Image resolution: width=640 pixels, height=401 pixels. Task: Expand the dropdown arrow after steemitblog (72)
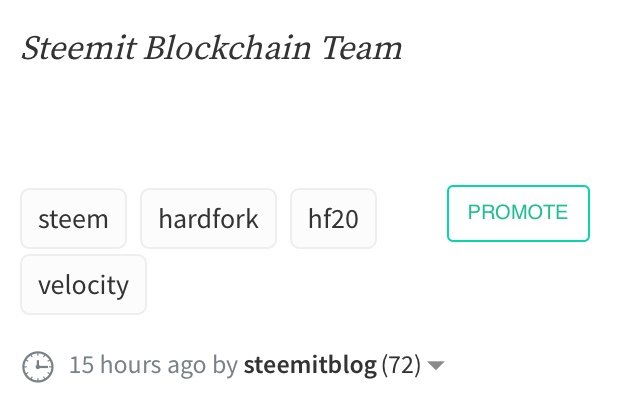click(435, 366)
